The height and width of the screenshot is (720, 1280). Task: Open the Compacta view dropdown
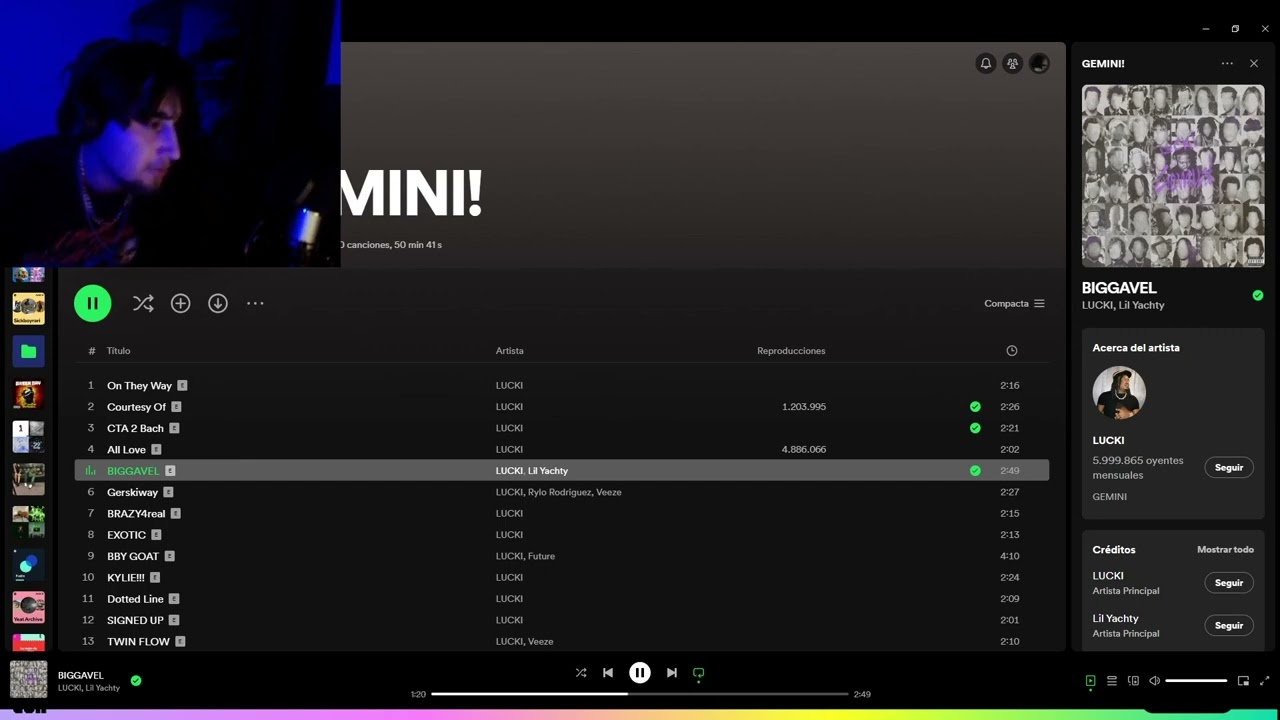tap(1014, 303)
